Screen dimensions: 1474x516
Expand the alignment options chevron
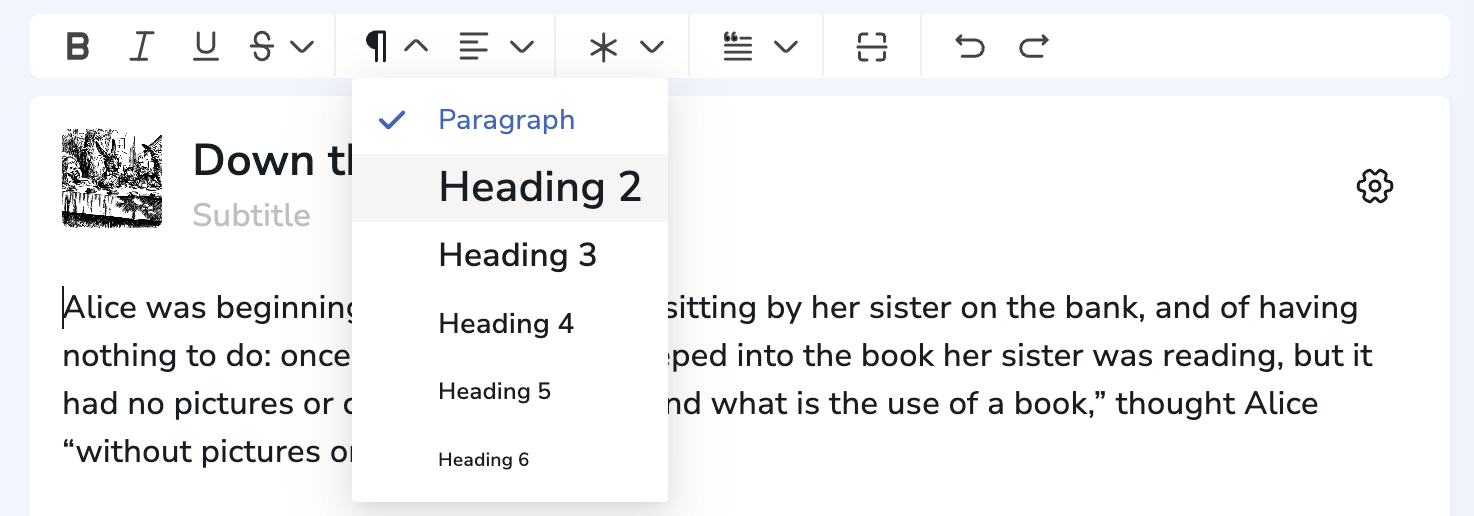point(522,47)
